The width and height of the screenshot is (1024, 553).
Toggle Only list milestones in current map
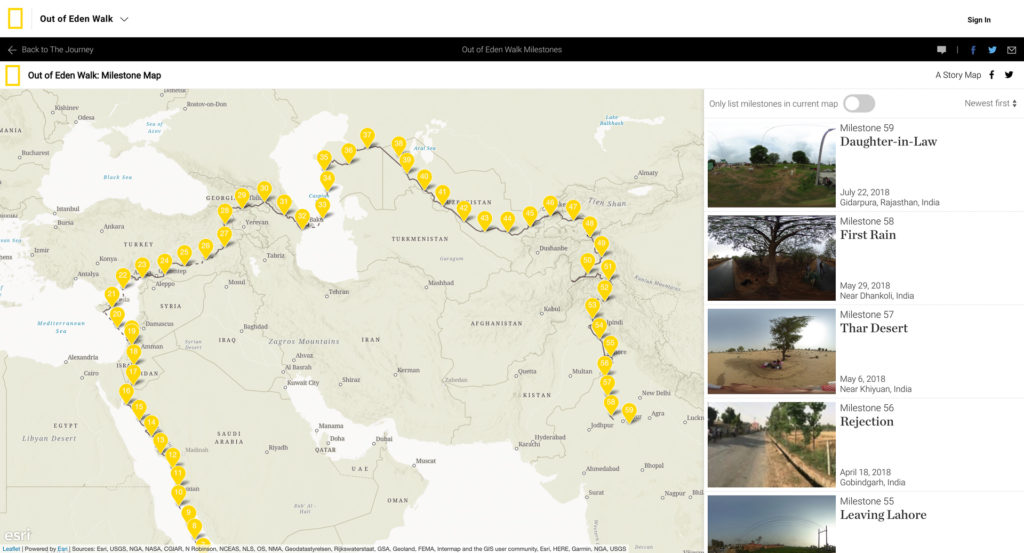[858, 103]
